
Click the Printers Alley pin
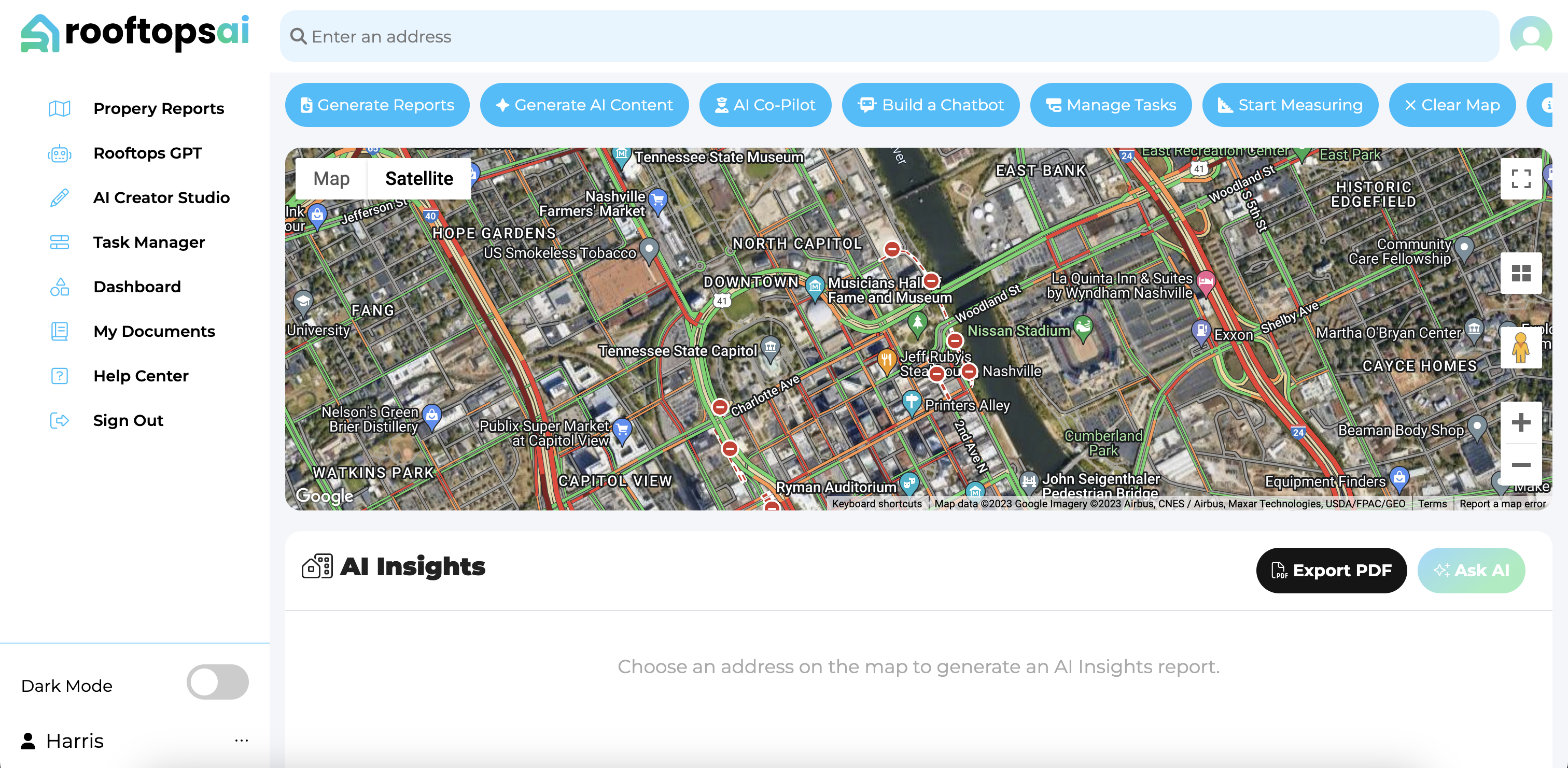pos(911,403)
